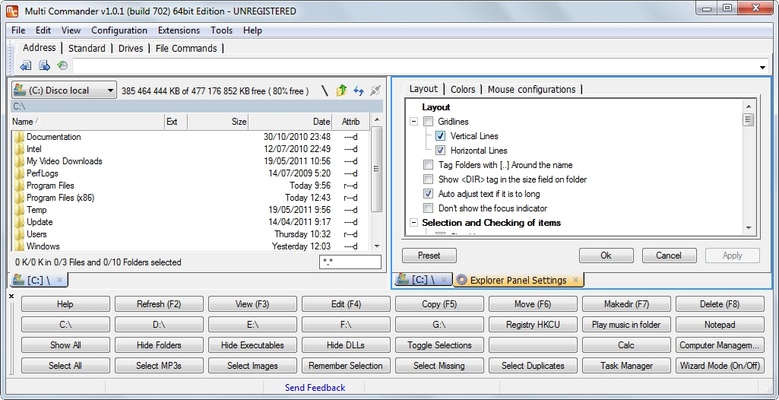The height and width of the screenshot is (400, 779).
Task: Close the right panel [C:] tab
Action: (x=444, y=280)
